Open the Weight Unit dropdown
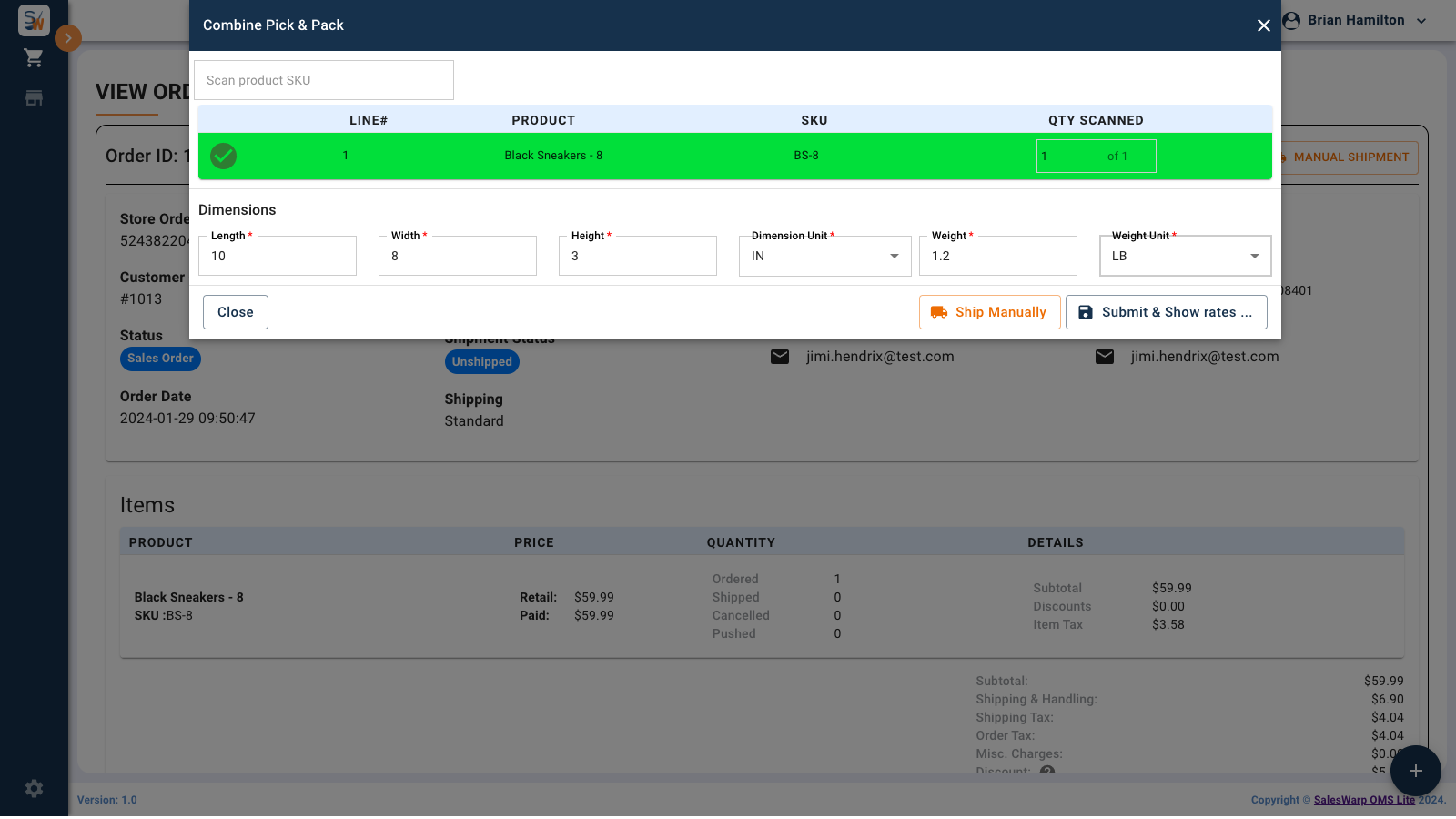The width and height of the screenshot is (1456, 819). pos(1185,257)
